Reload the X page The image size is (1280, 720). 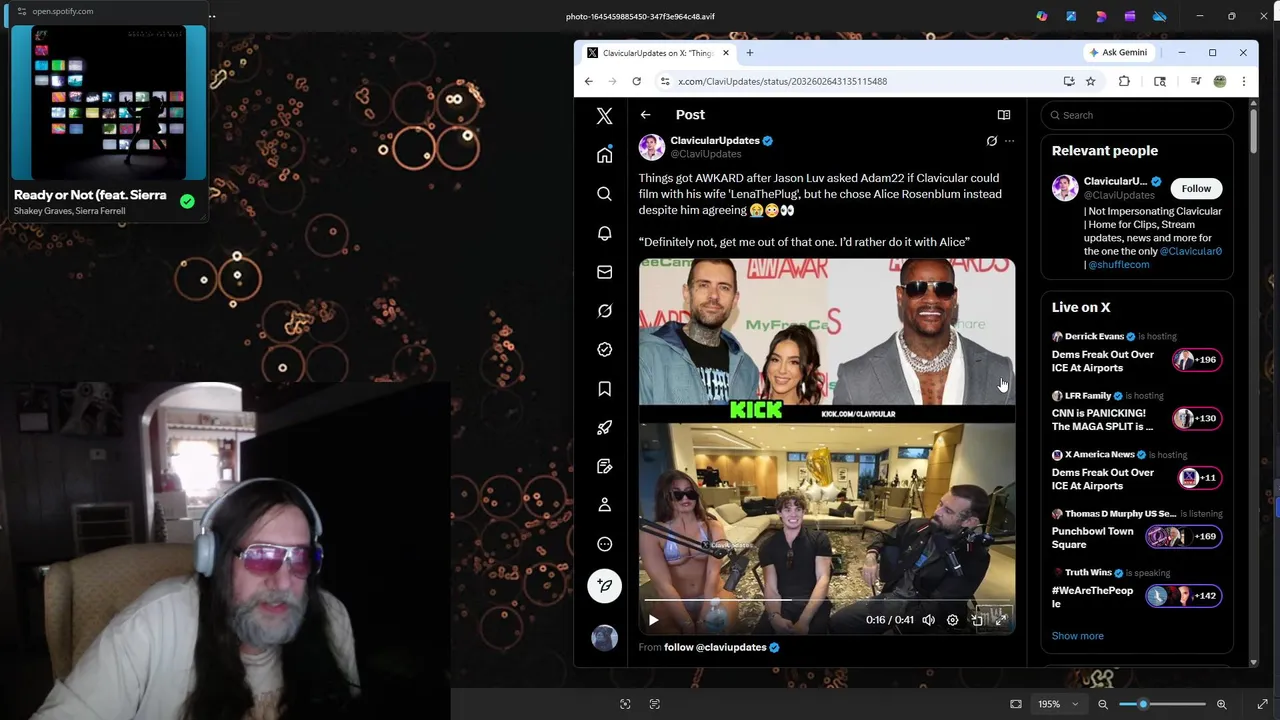click(636, 81)
